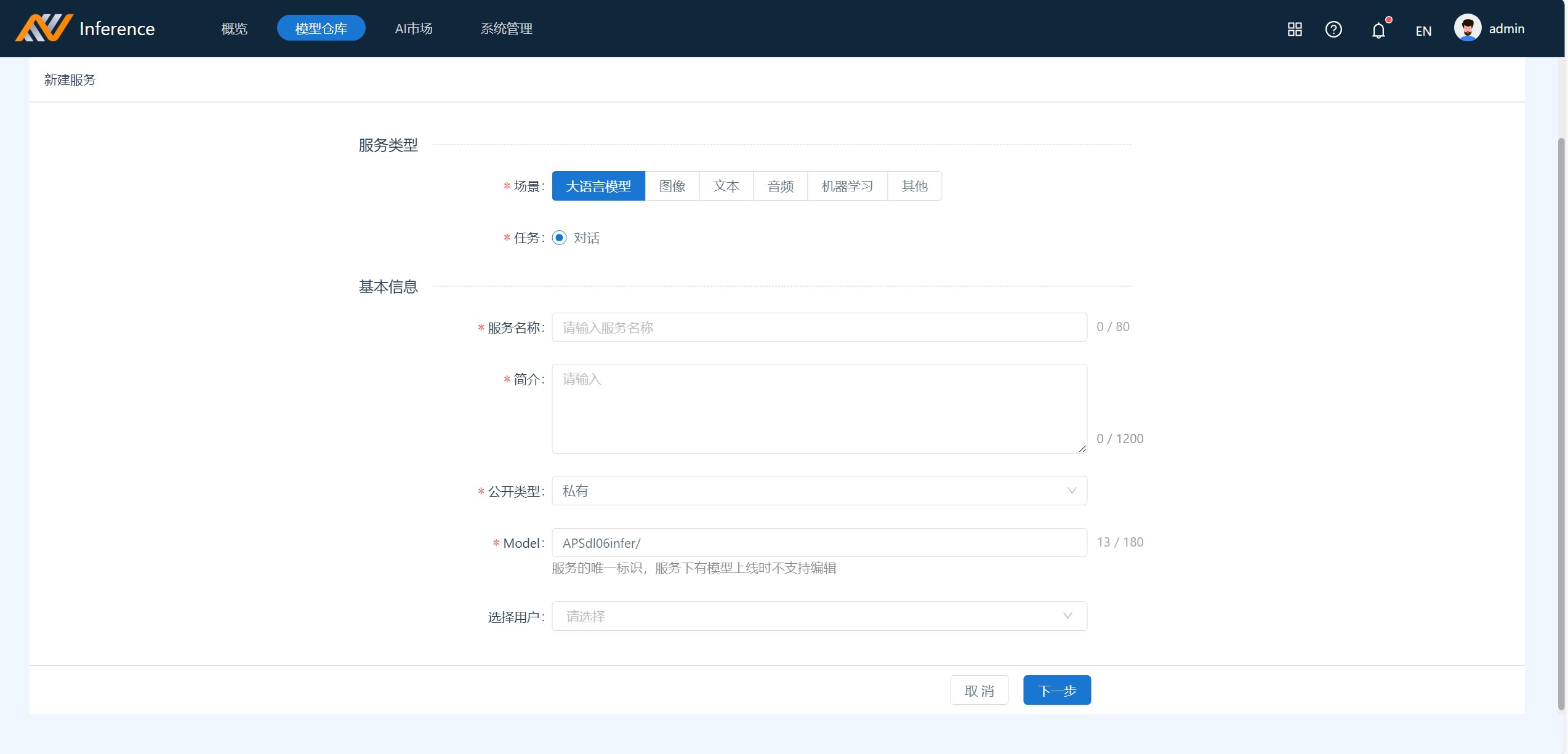Click the 取消 button
Viewport: 1568px width, 754px height.
pyautogui.click(x=979, y=690)
